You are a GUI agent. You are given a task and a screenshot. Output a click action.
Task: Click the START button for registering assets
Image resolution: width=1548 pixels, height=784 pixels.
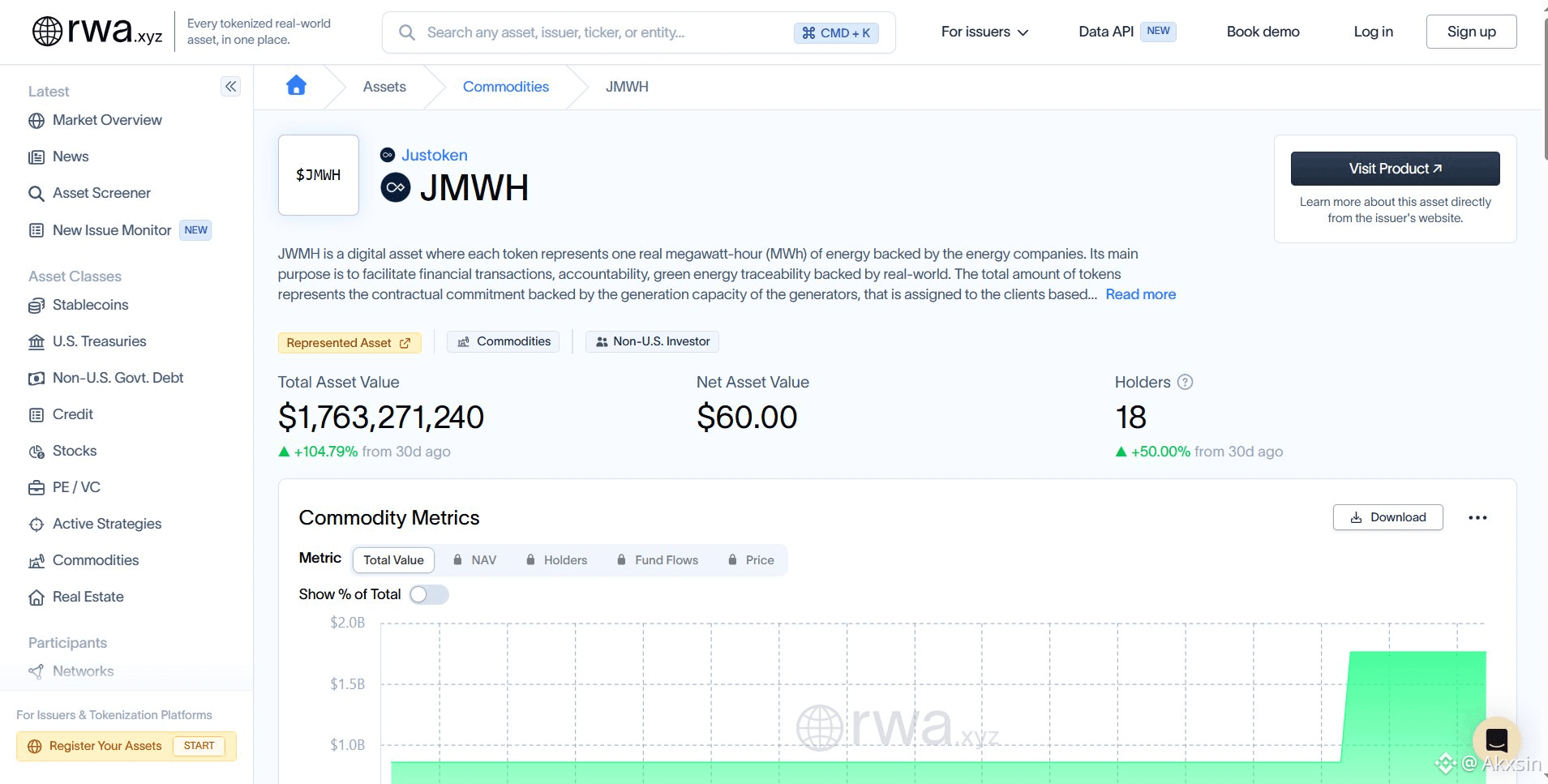coord(199,746)
